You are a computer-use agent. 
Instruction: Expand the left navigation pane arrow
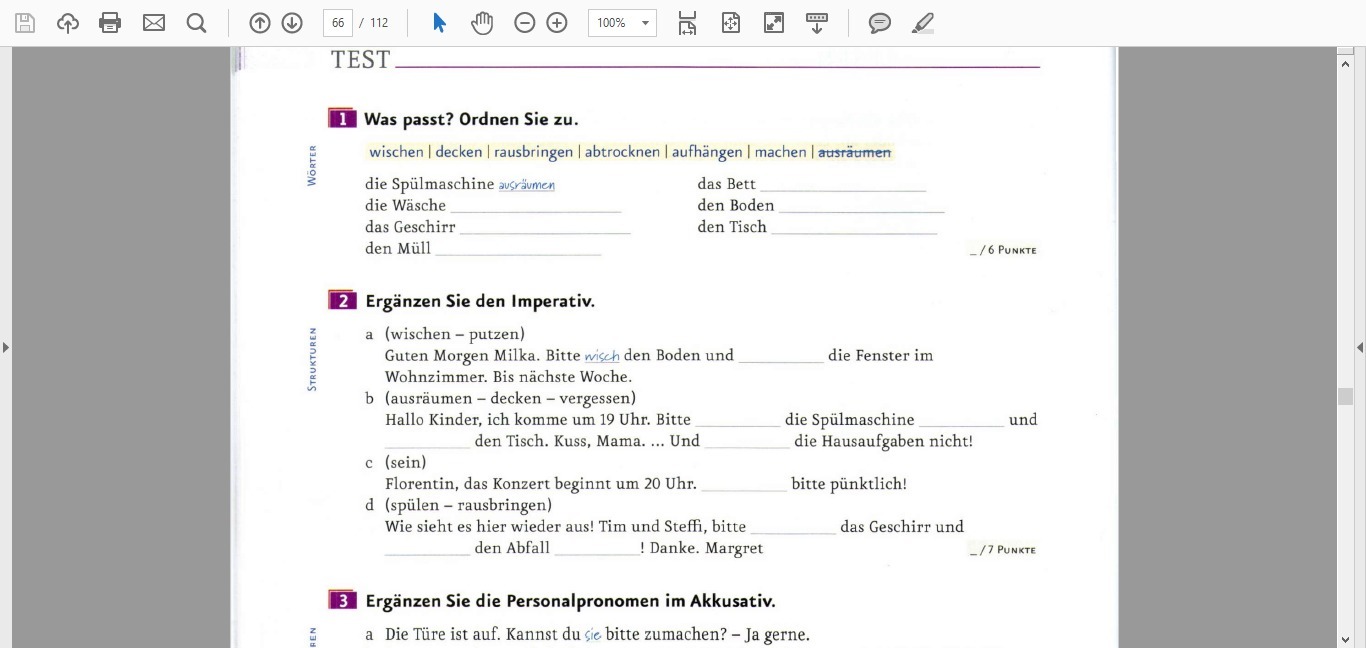(x=6, y=347)
